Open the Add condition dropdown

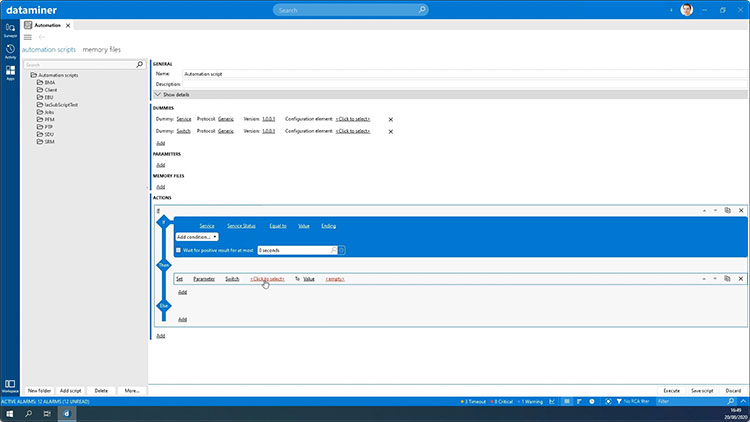[197, 237]
